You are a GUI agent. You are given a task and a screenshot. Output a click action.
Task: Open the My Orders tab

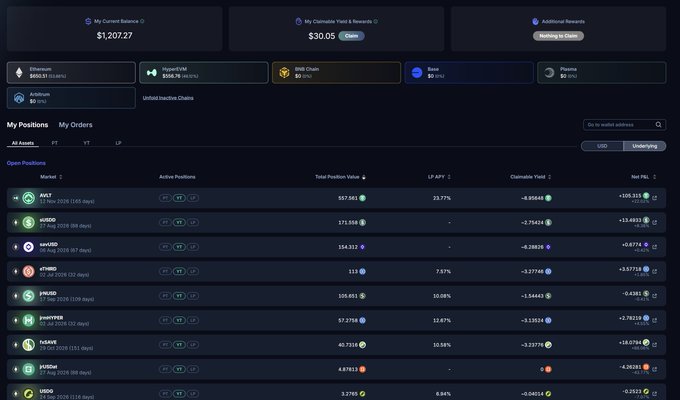click(75, 125)
